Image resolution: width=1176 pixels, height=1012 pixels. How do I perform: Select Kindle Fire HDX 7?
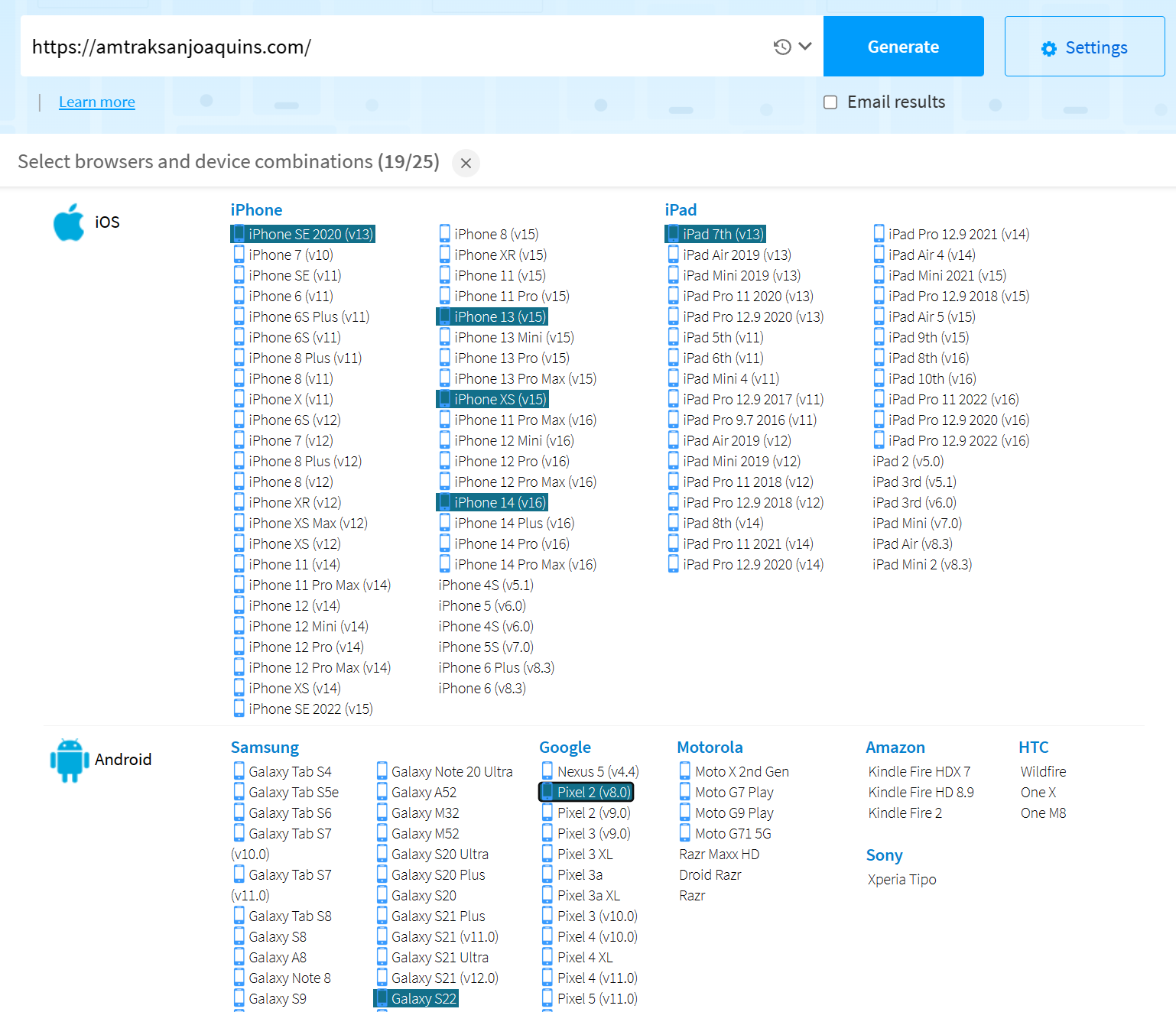click(919, 771)
